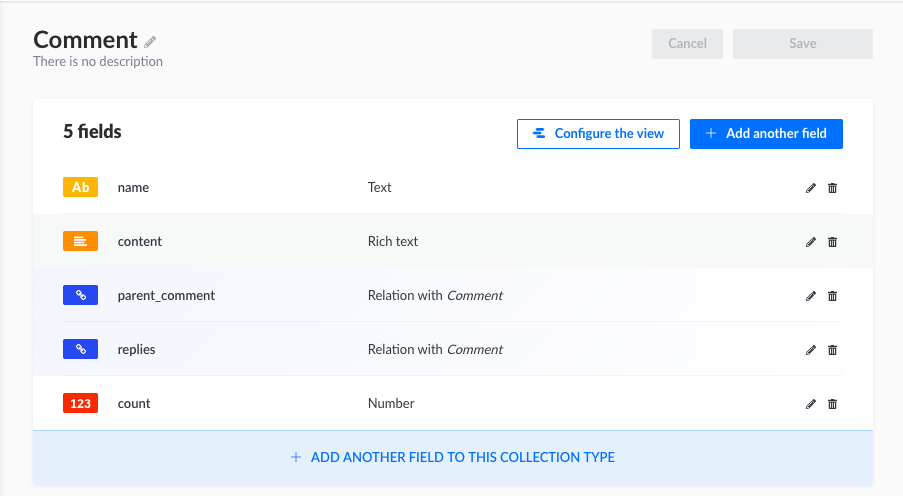The image size is (903, 496).
Task: Delete the content field using trash icon
Action: coord(833,242)
